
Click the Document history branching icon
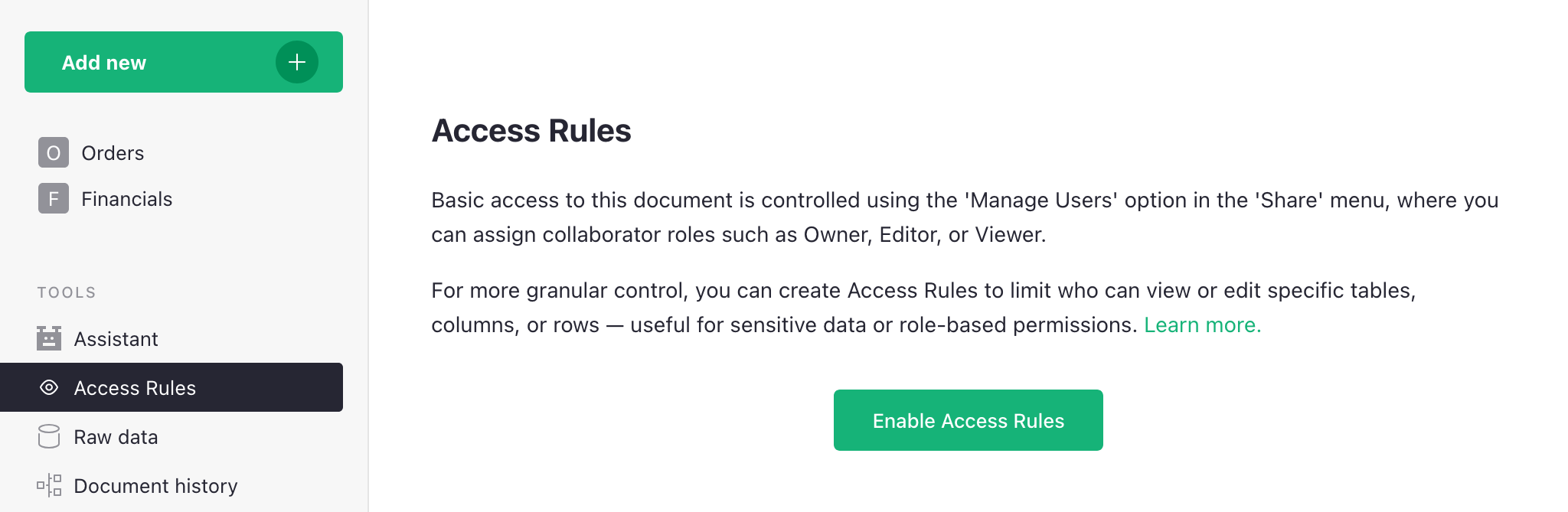[49, 485]
